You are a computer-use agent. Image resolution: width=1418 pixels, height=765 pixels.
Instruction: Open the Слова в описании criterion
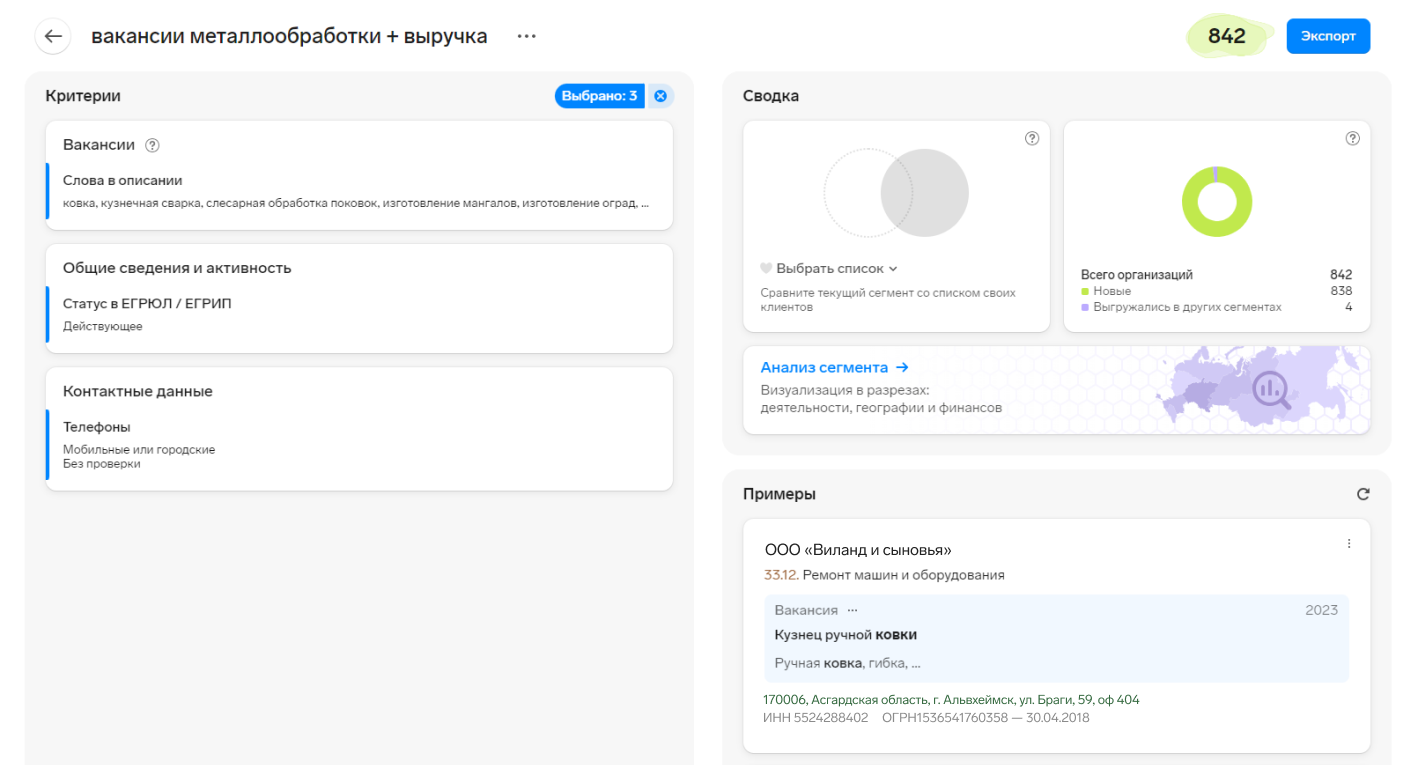point(359,191)
